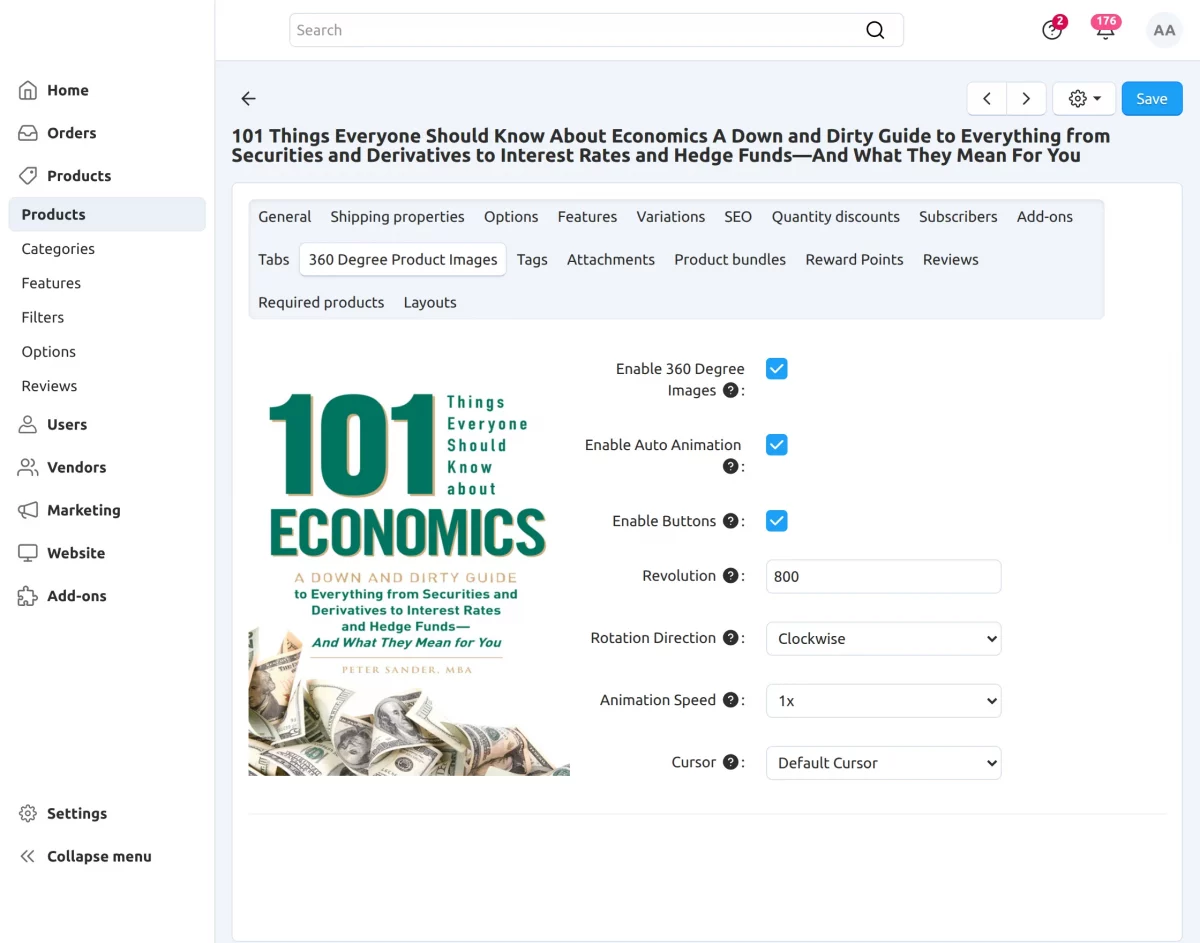Open the Product bundles tab
The width and height of the screenshot is (1200, 943).
click(730, 260)
